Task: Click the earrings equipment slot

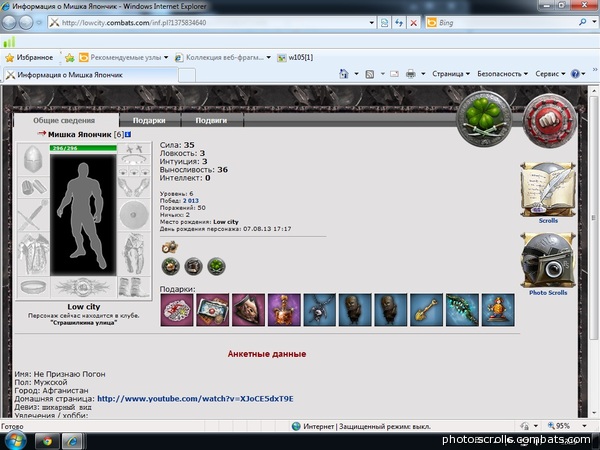Action: tap(134, 149)
